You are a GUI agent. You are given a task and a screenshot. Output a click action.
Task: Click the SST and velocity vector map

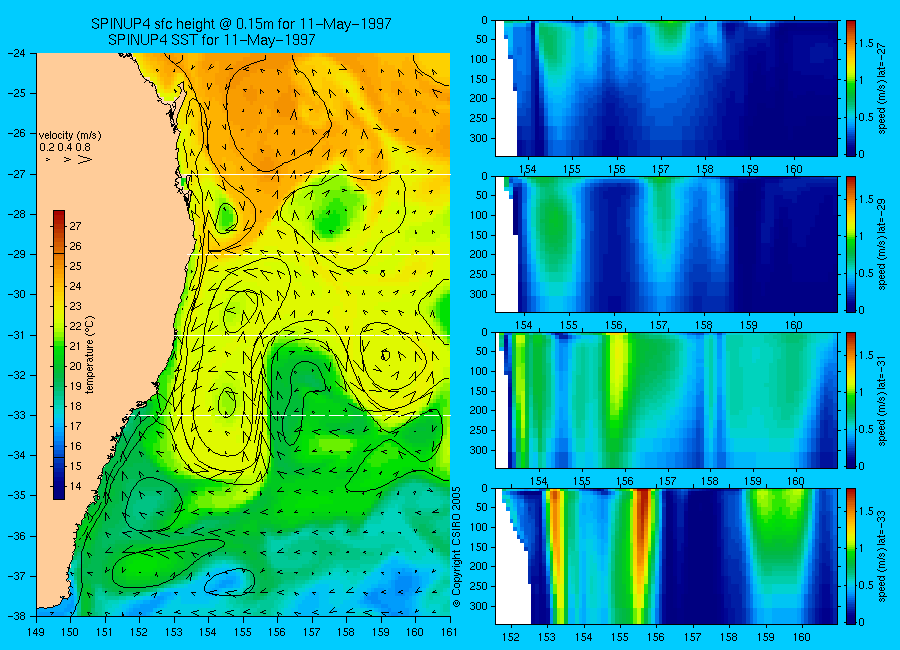coord(243,335)
